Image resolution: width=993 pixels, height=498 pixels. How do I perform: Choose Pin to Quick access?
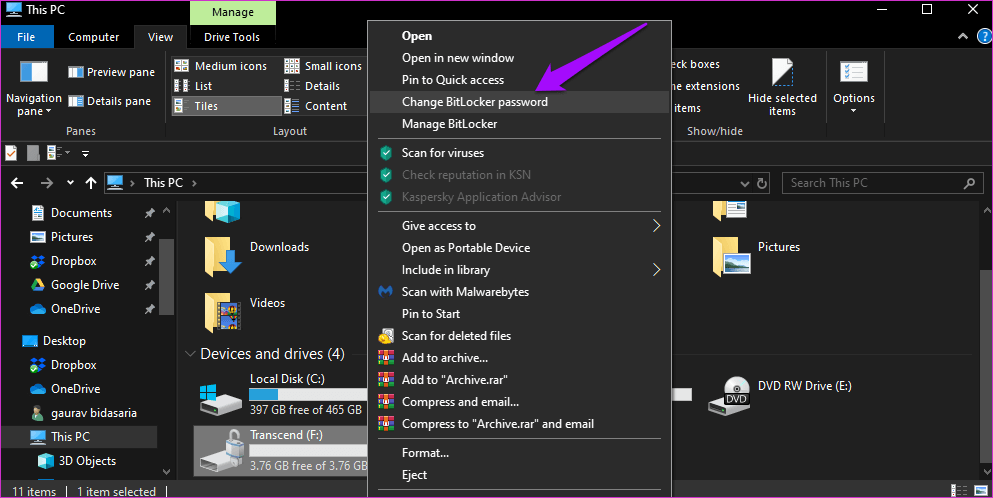tap(519, 80)
